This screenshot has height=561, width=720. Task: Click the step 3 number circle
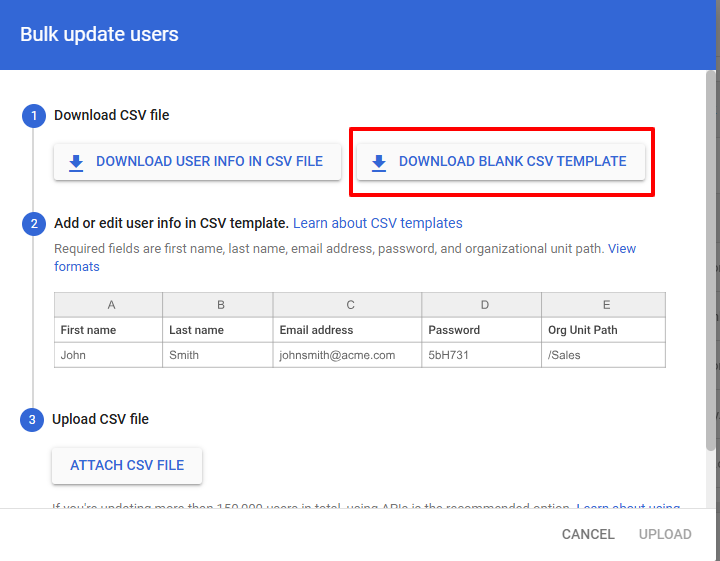pyautogui.click(x=33, y=420)
